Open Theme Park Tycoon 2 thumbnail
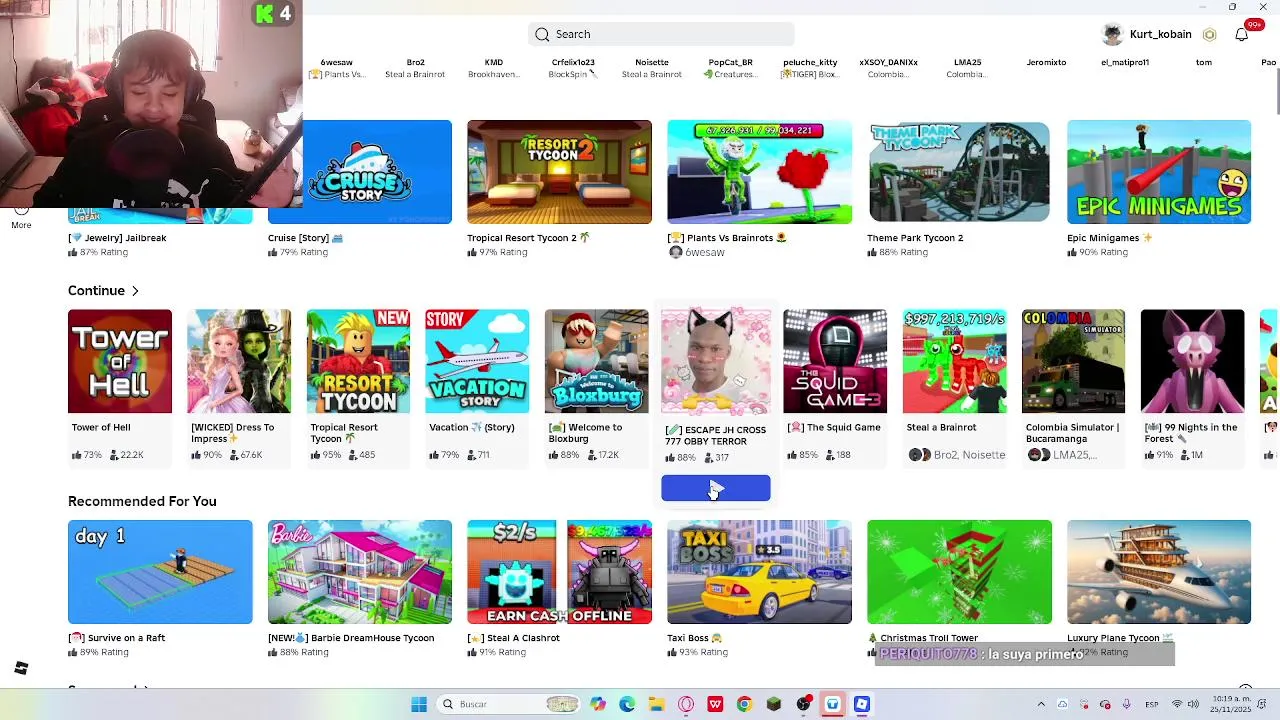The width and height of the screenshot is (1280, 720). point(959,172)
